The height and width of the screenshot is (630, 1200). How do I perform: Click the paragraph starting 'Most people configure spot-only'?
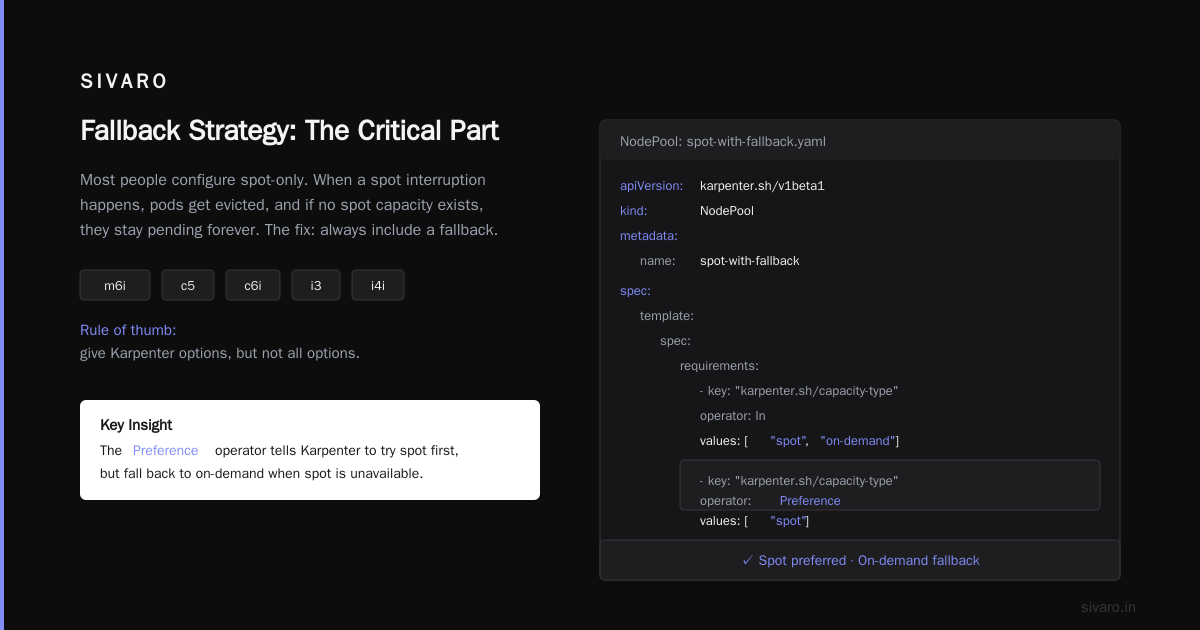pyautogui.click(x=289, y=205)
